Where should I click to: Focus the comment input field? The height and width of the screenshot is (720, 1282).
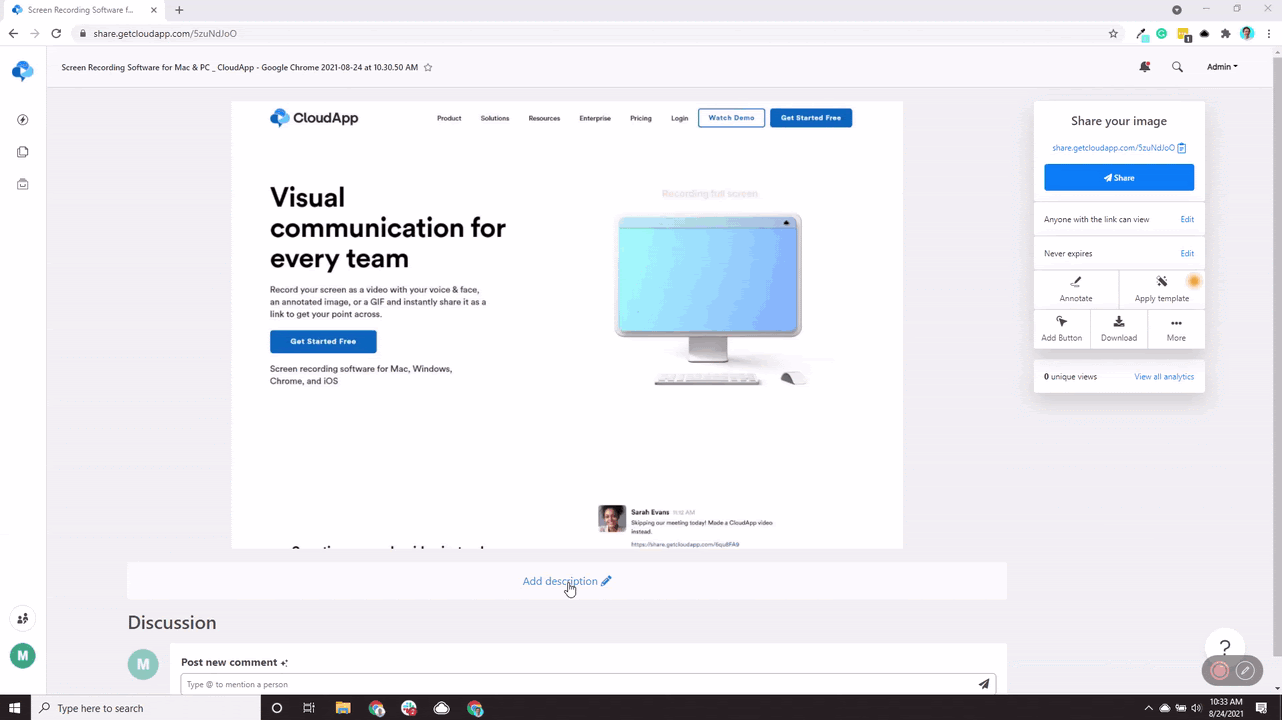click(578, 684)
